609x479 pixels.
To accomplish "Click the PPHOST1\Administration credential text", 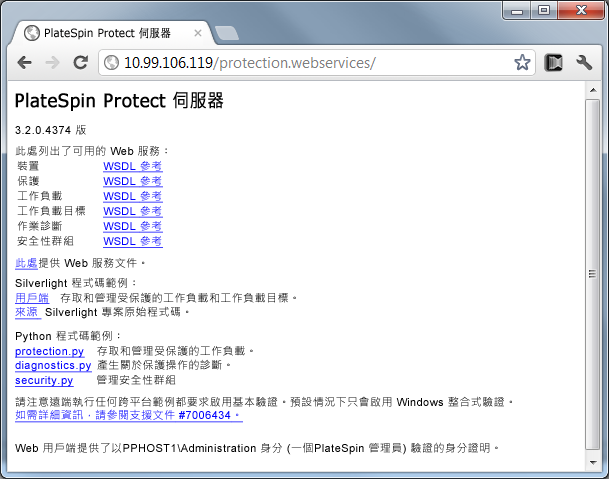I will tap(189, 448).
